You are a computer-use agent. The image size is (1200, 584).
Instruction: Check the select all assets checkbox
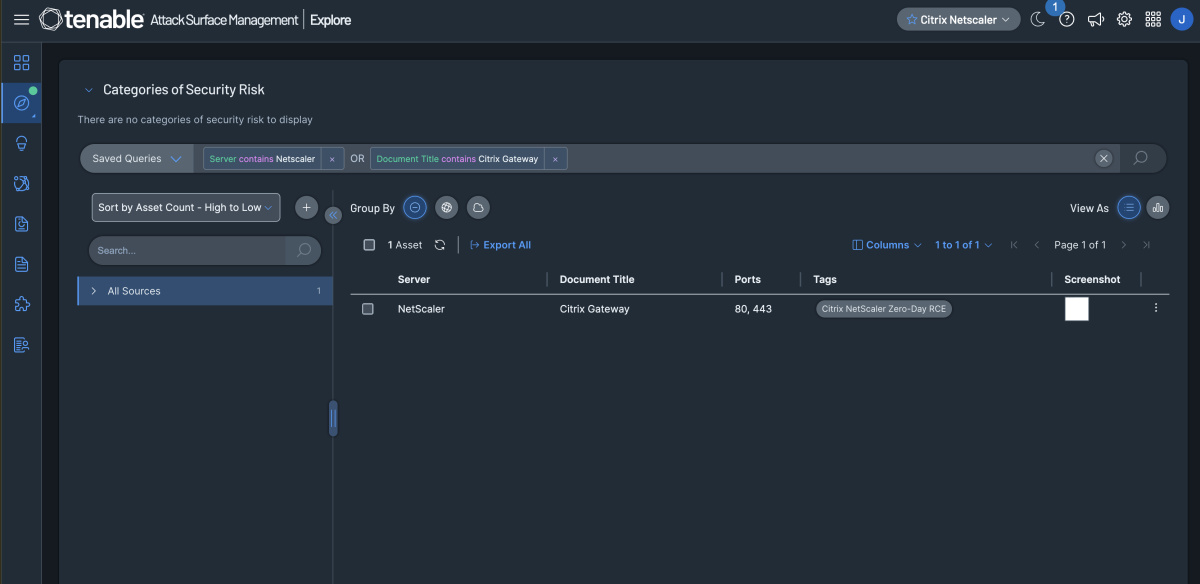click(369, 245)
